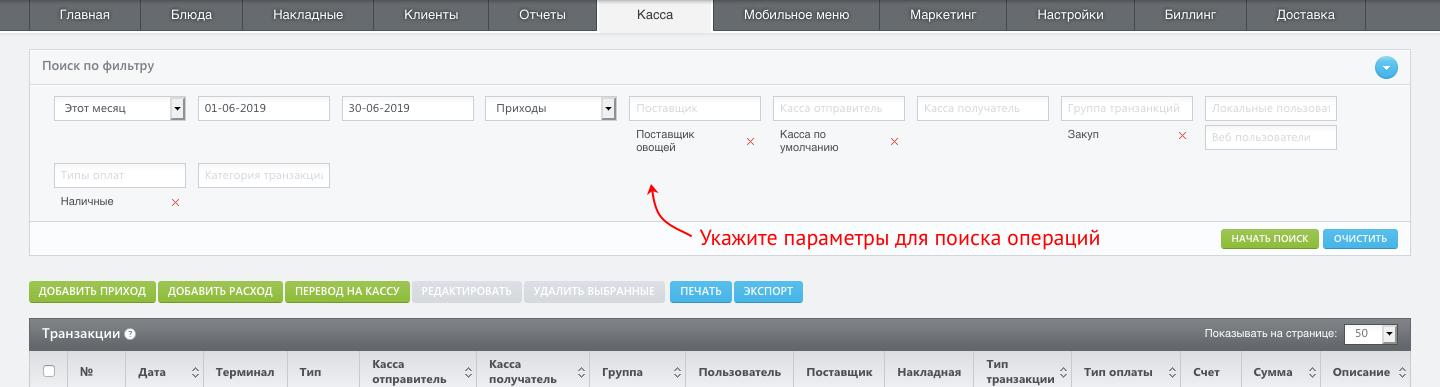
Task: Focus the Категория транзакции input field
Action: click(264, 175)
